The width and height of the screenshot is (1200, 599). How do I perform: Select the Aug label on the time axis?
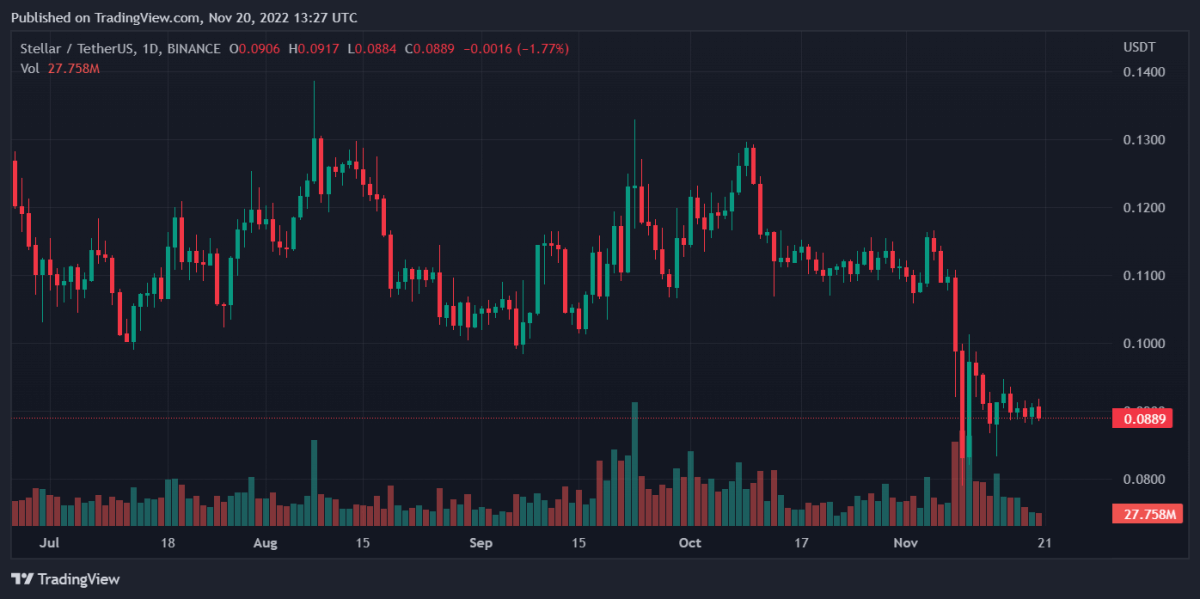[264, 543]
